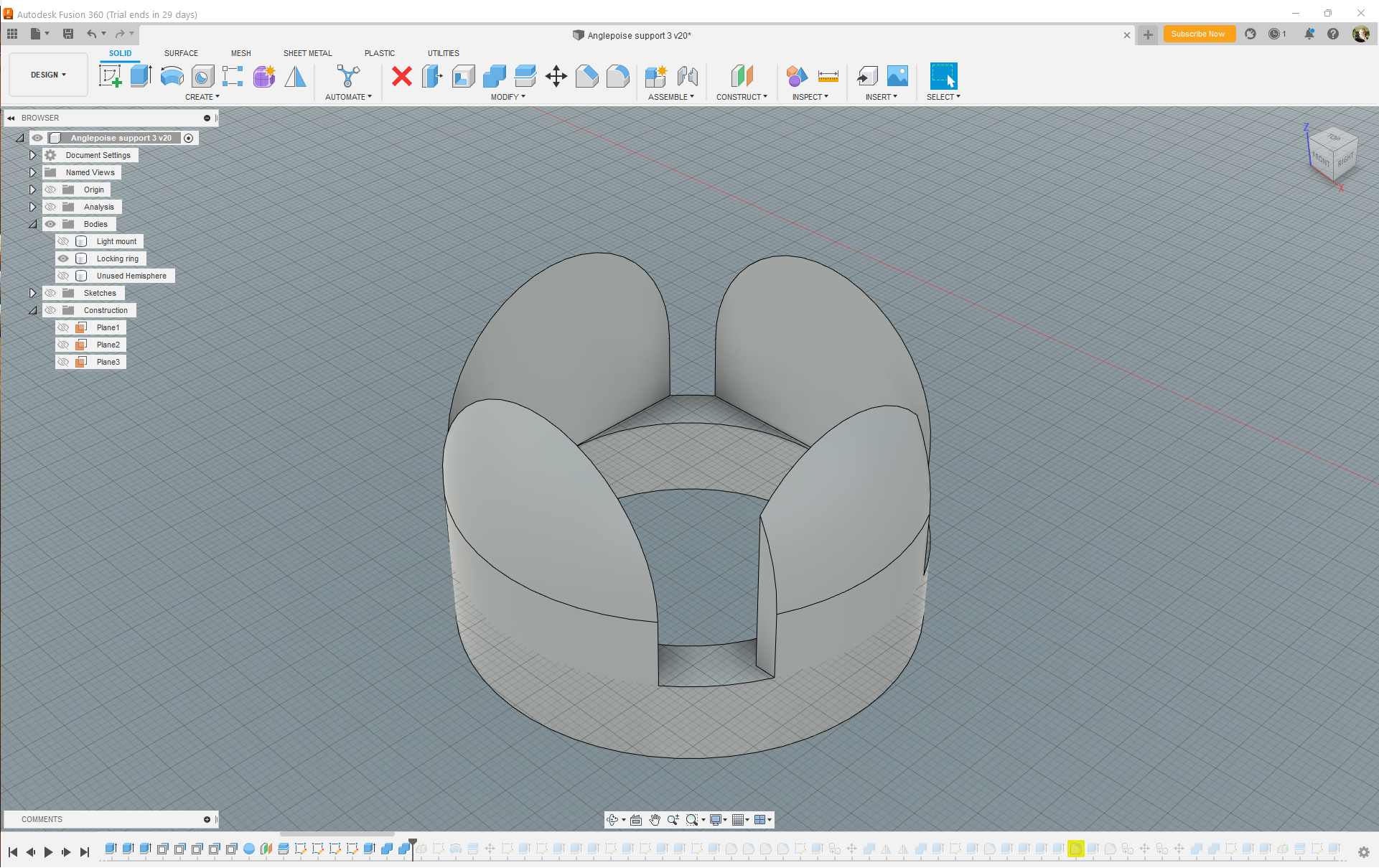Select Plane1 in Construction folder
Screen dimensions: 1379x868
(x=108, y=327)
